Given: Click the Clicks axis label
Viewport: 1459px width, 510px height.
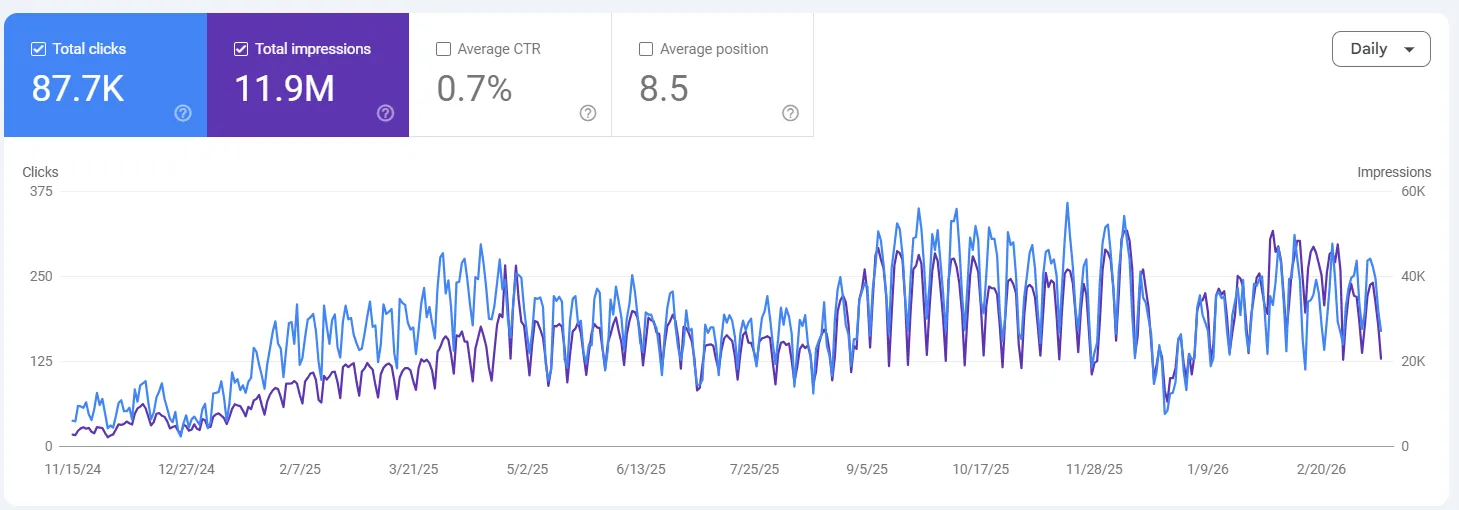Looking at the screenshot, I should [41, 172].
